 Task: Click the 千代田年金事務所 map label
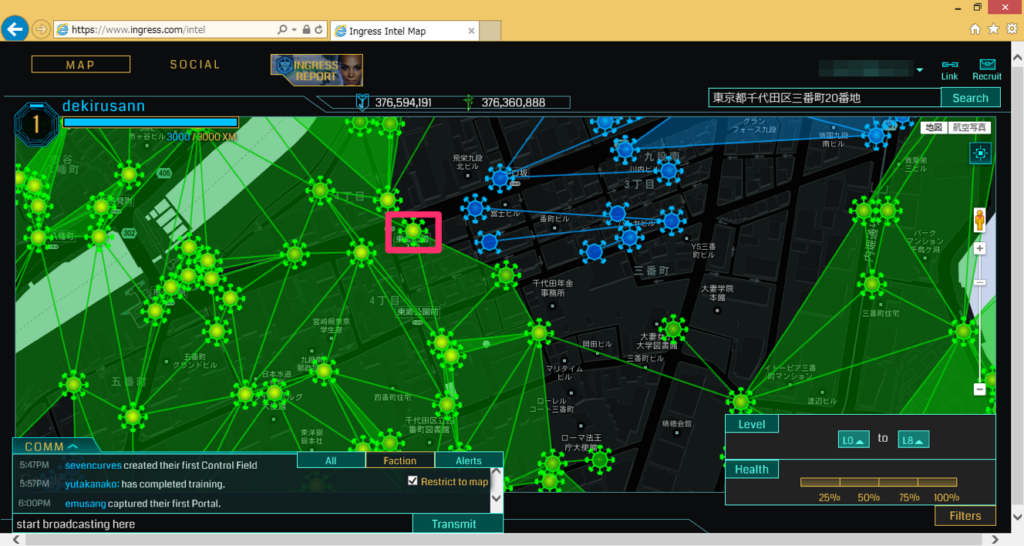tap(552, 288)
